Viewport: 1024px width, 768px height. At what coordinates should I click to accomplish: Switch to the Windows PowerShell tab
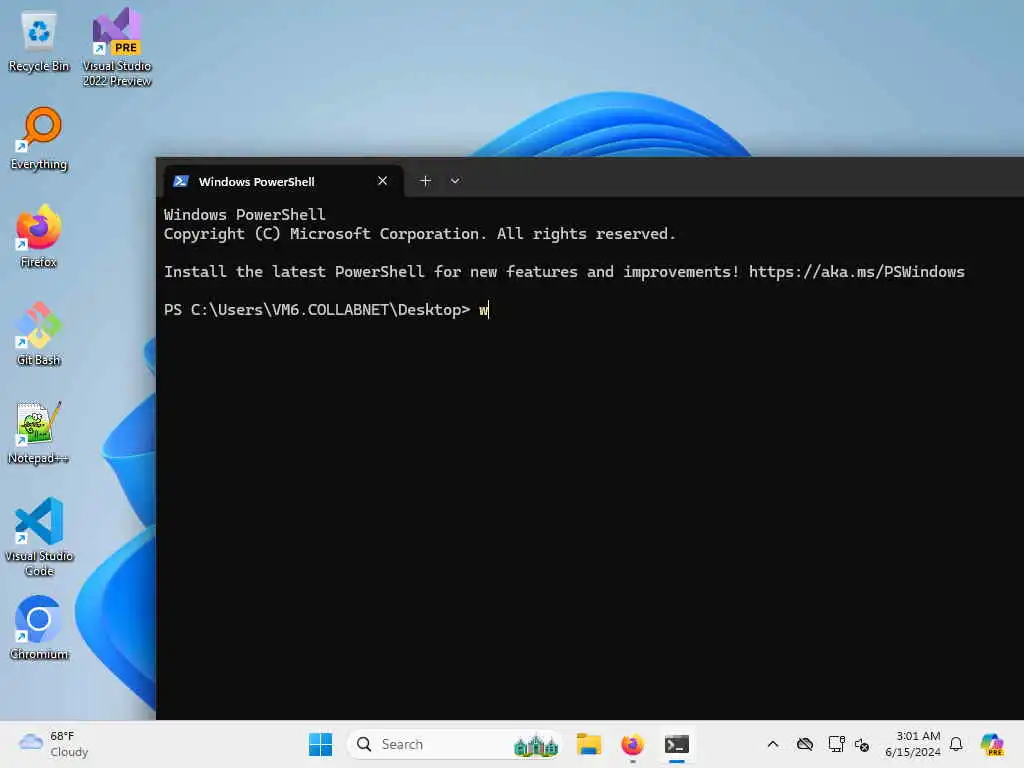click(282, 182)
